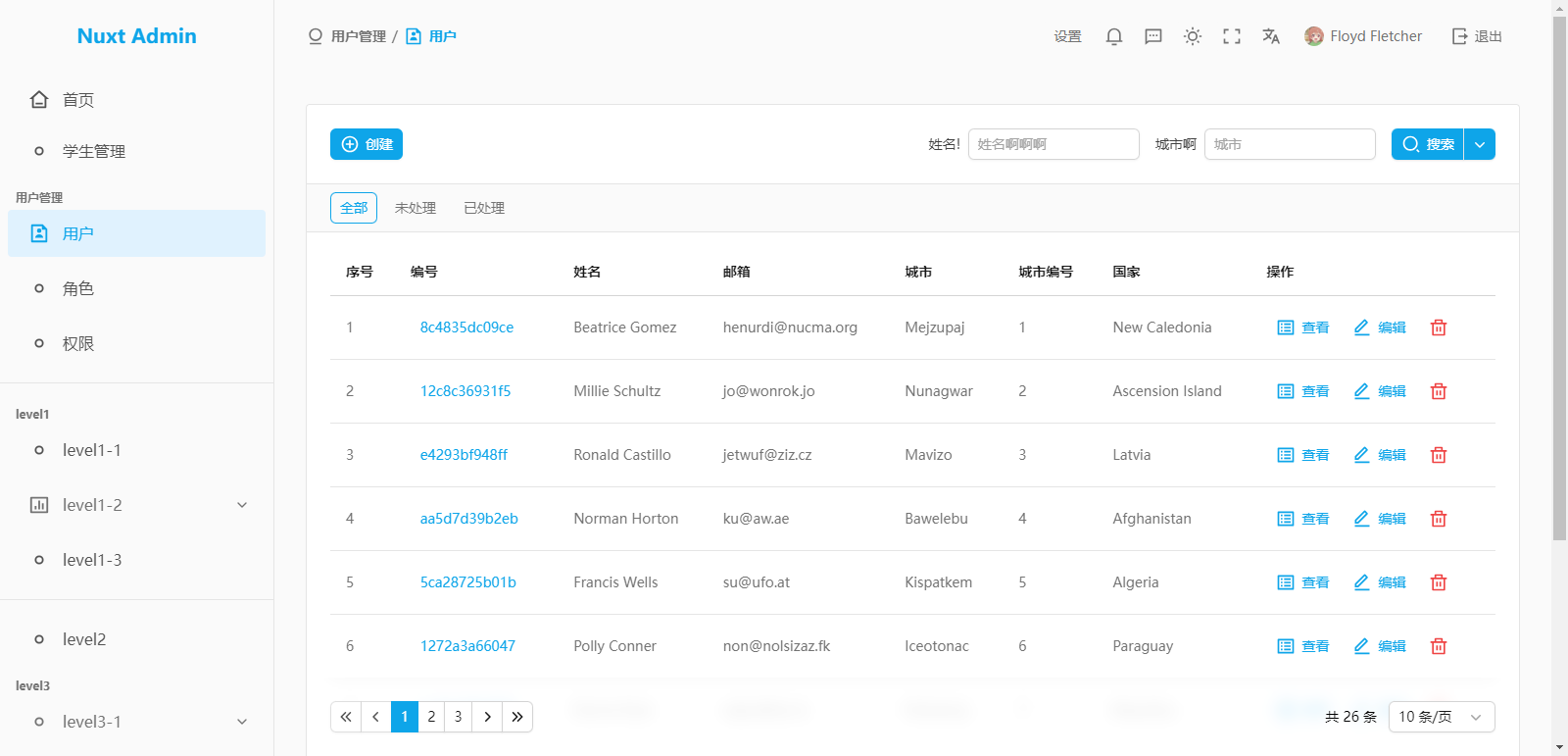Click Floyd Fletcher's avatar
This screenshot has width=1568, height=756.
1314,36
